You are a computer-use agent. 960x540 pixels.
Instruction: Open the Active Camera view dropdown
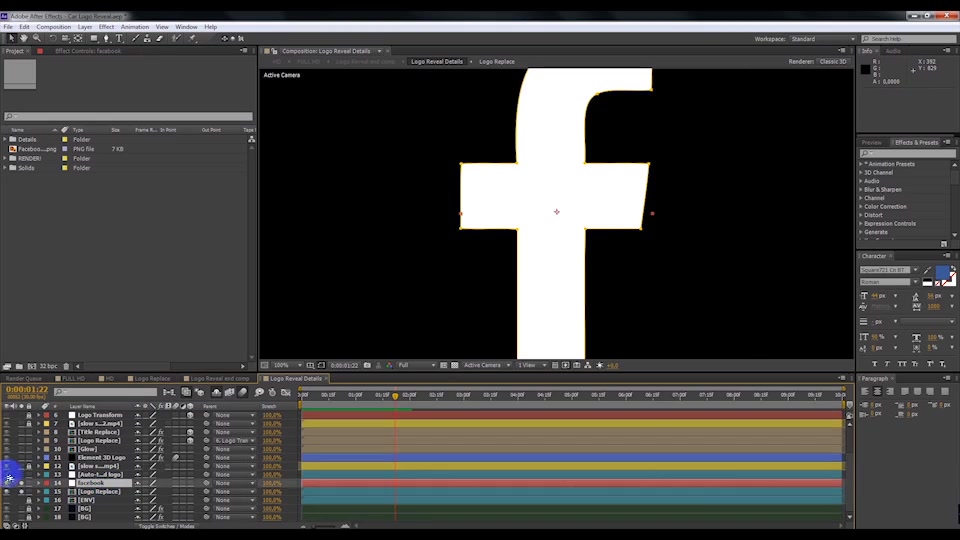pos(487,366)
